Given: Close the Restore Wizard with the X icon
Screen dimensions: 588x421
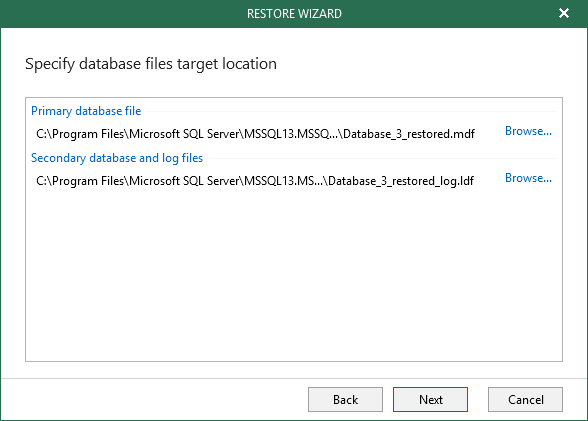Looking at the screenshot, I should 564,13.
